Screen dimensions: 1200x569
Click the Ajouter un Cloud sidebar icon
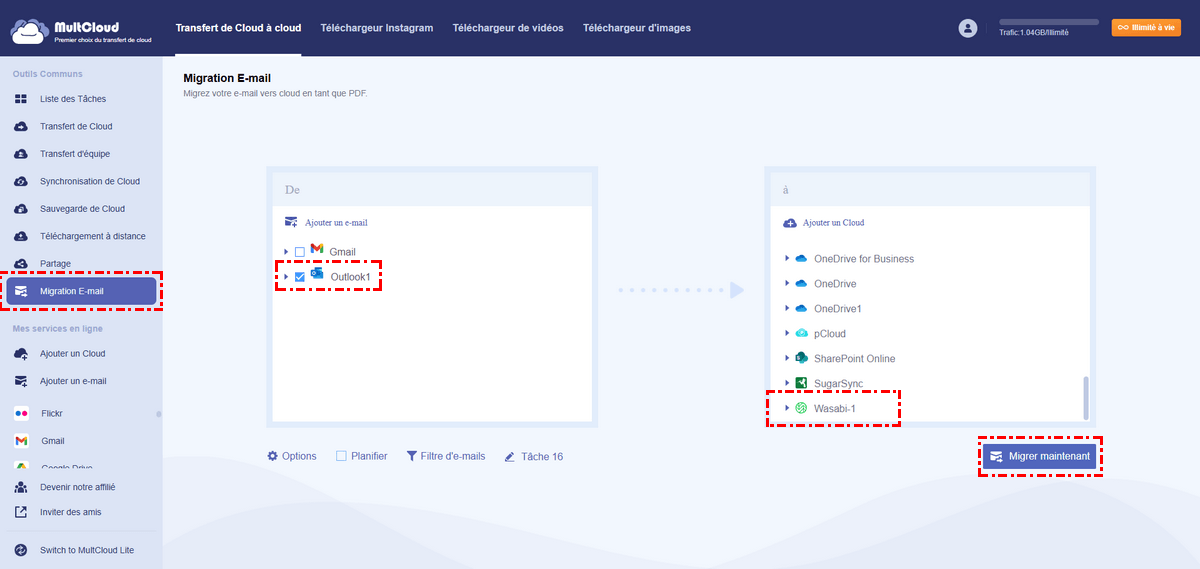coord(21,354)
